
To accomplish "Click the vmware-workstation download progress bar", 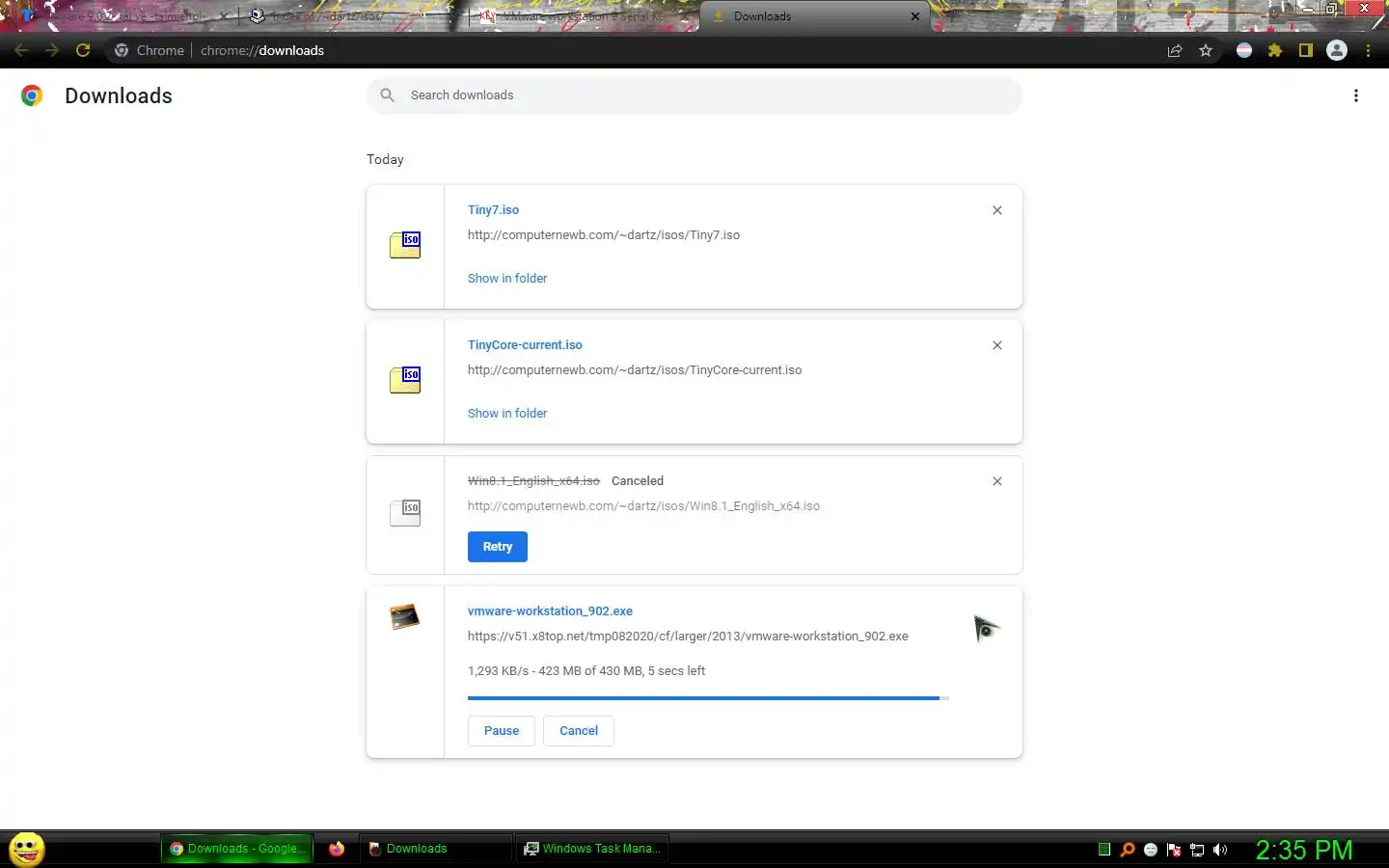I will pyautogui.click(x=708, y=697).
